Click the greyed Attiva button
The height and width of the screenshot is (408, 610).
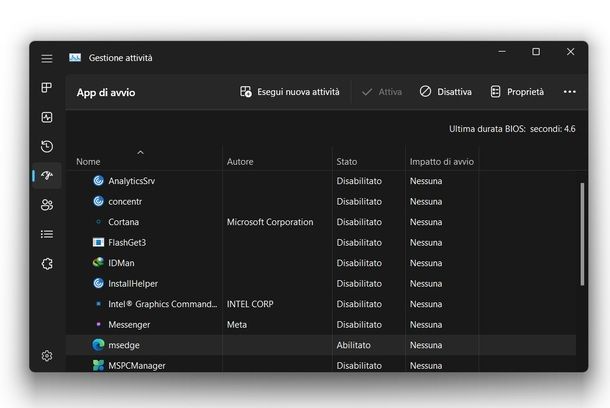pyautogui.click(x=382, y=92)
